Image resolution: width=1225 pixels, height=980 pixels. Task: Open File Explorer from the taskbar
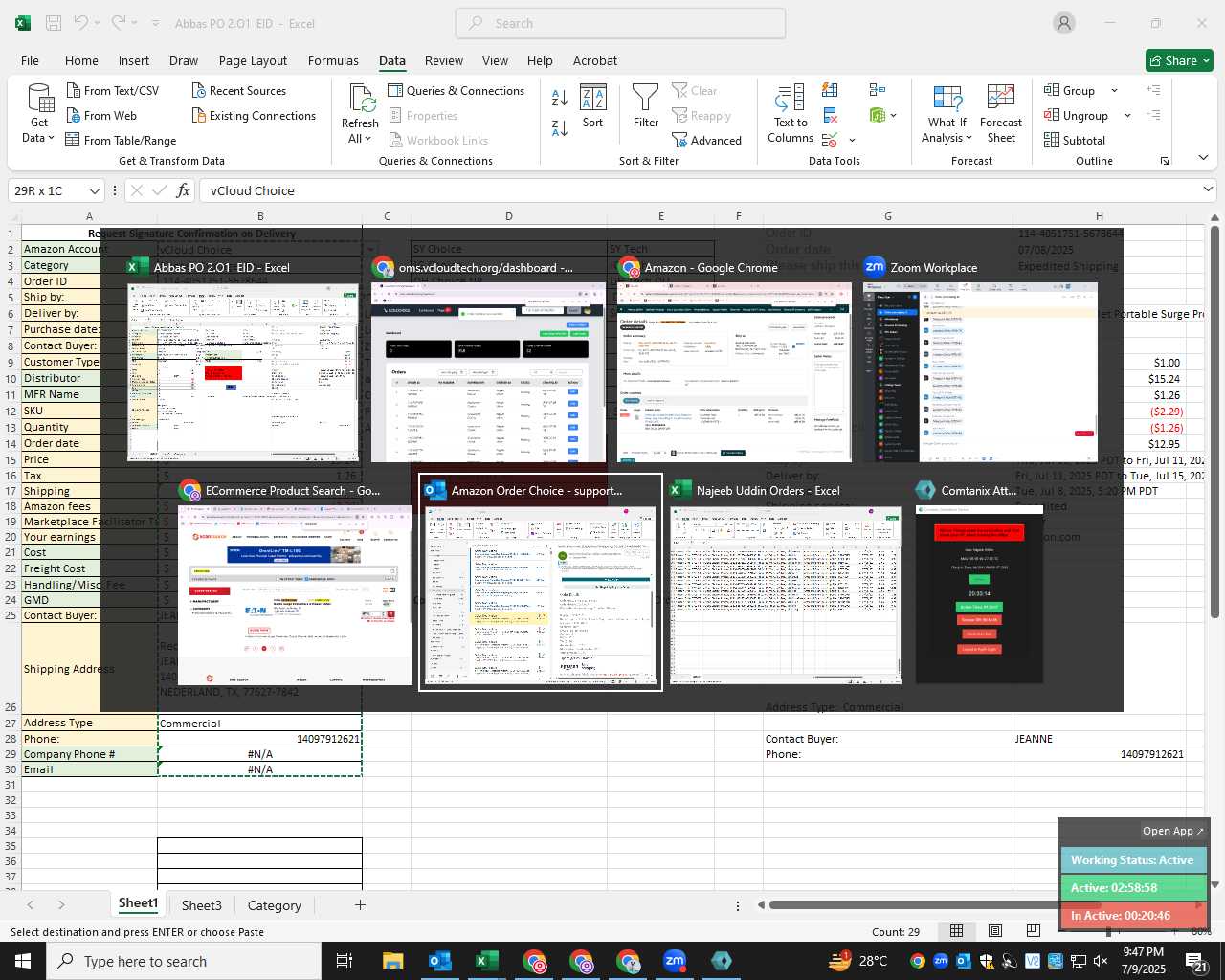392,961
